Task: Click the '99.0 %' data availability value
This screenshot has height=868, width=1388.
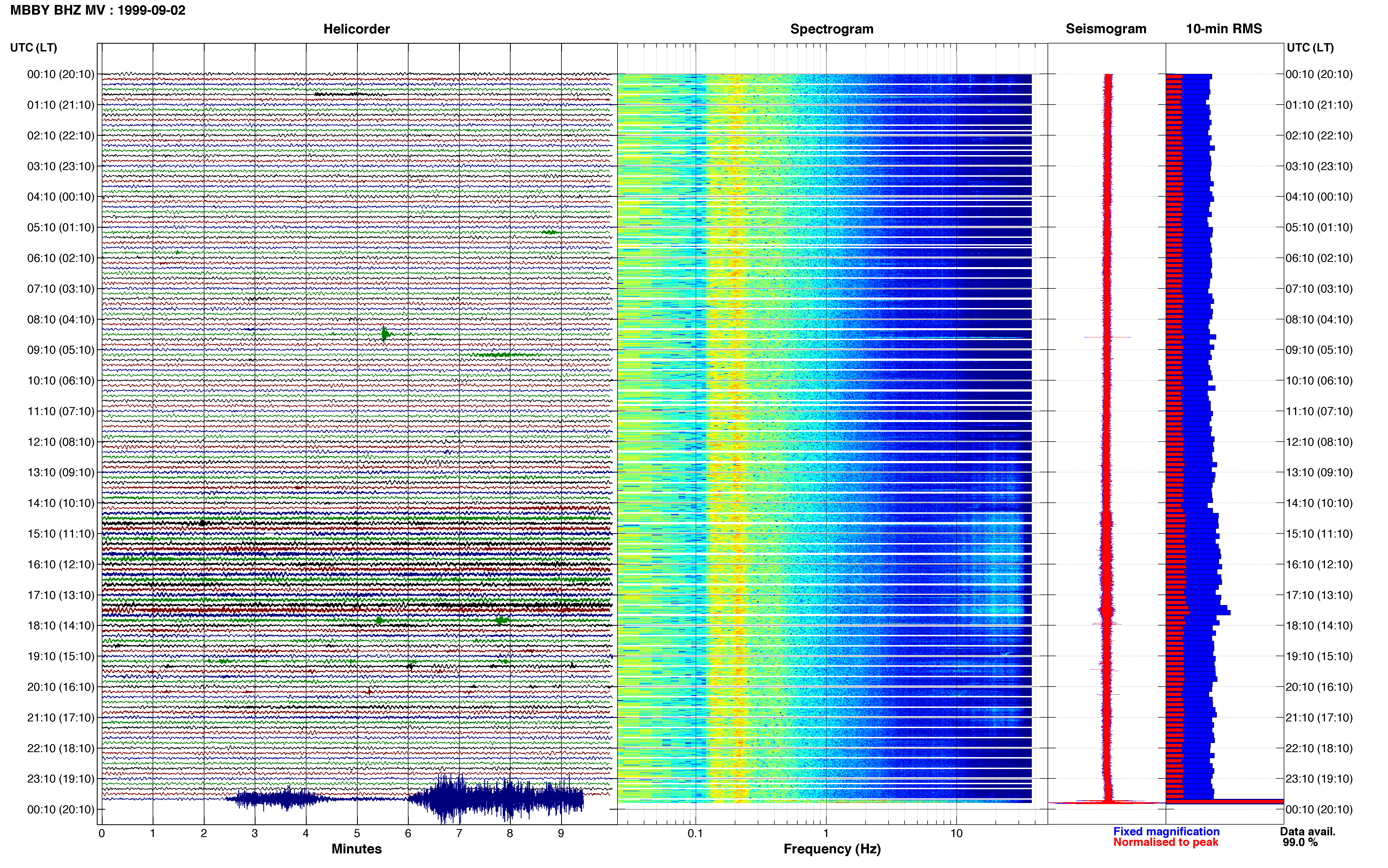Action: click(1300, 843)
